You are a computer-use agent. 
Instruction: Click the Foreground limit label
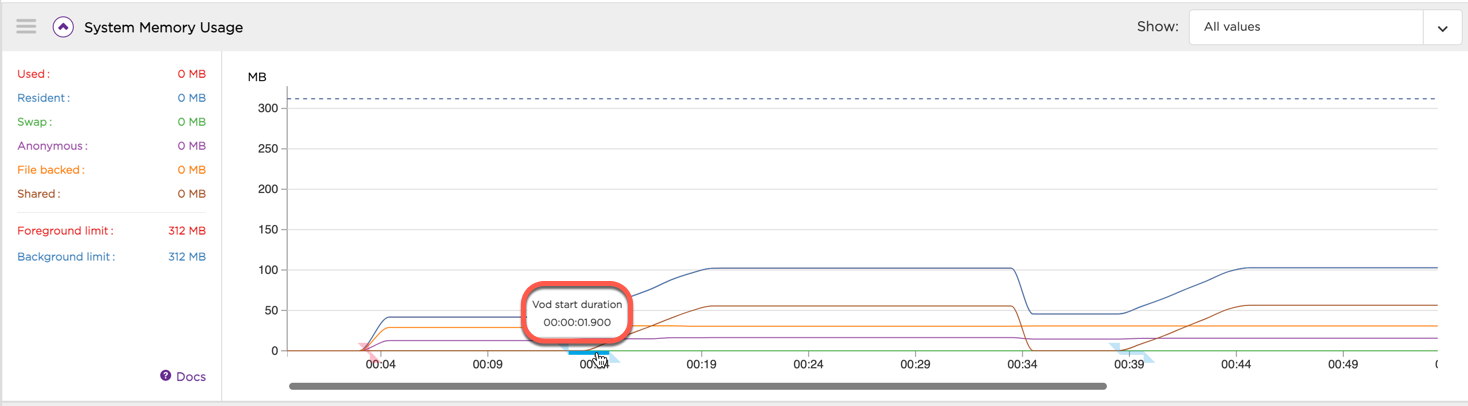[65, 231]
